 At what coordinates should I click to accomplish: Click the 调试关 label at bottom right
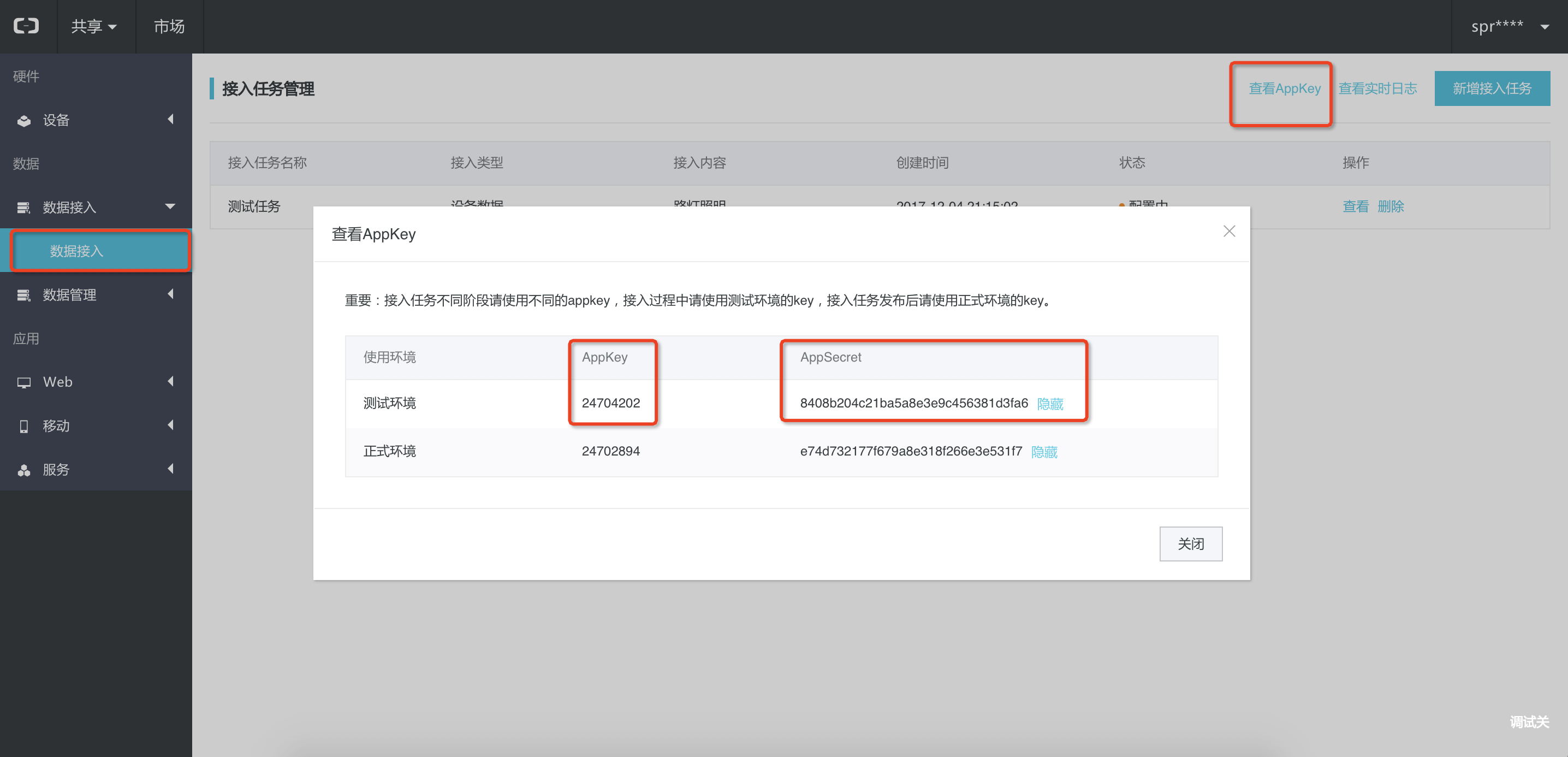(x=1529, y=722)
